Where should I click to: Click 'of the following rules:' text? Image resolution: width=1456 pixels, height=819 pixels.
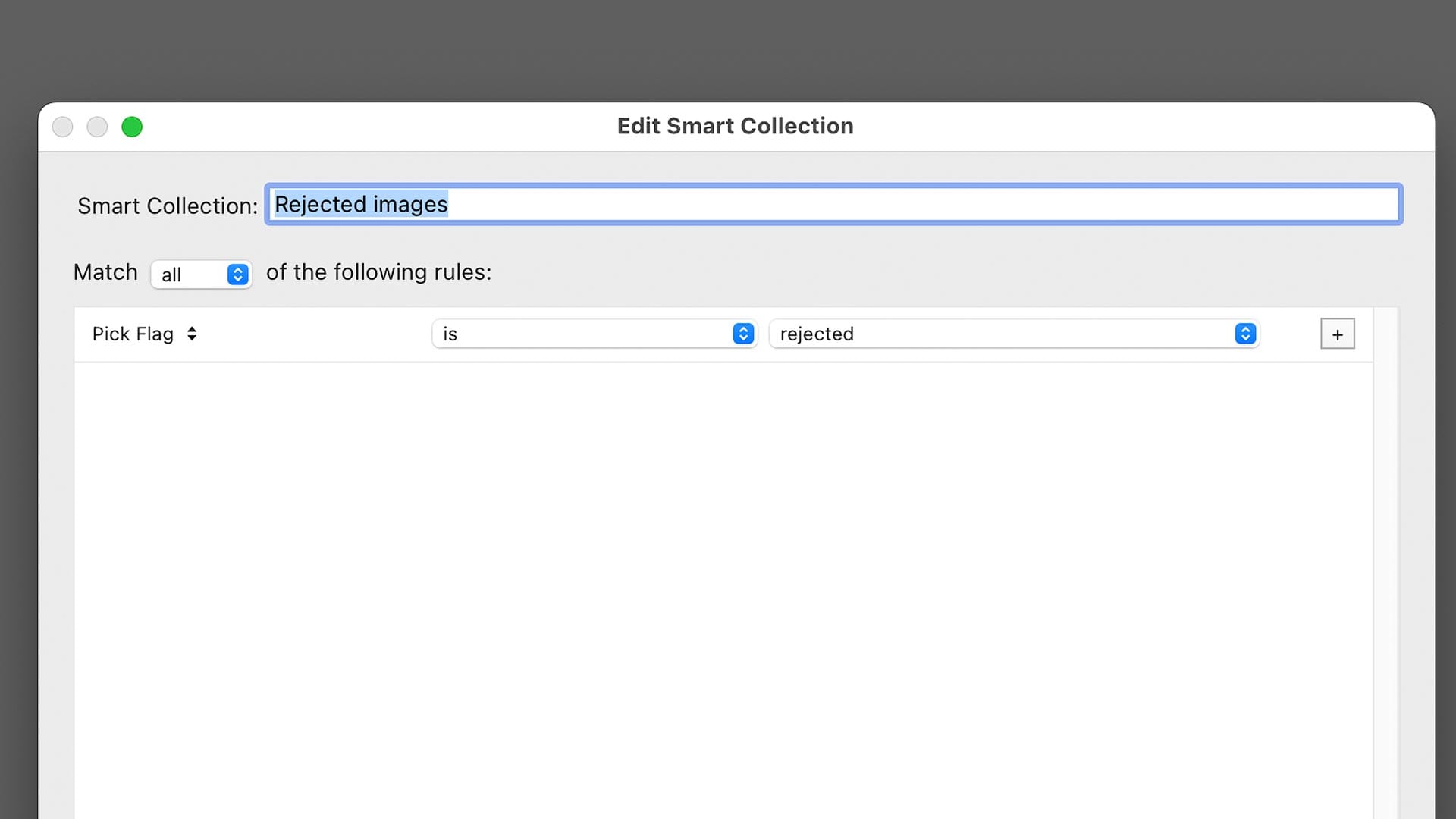tap(378, 272)
